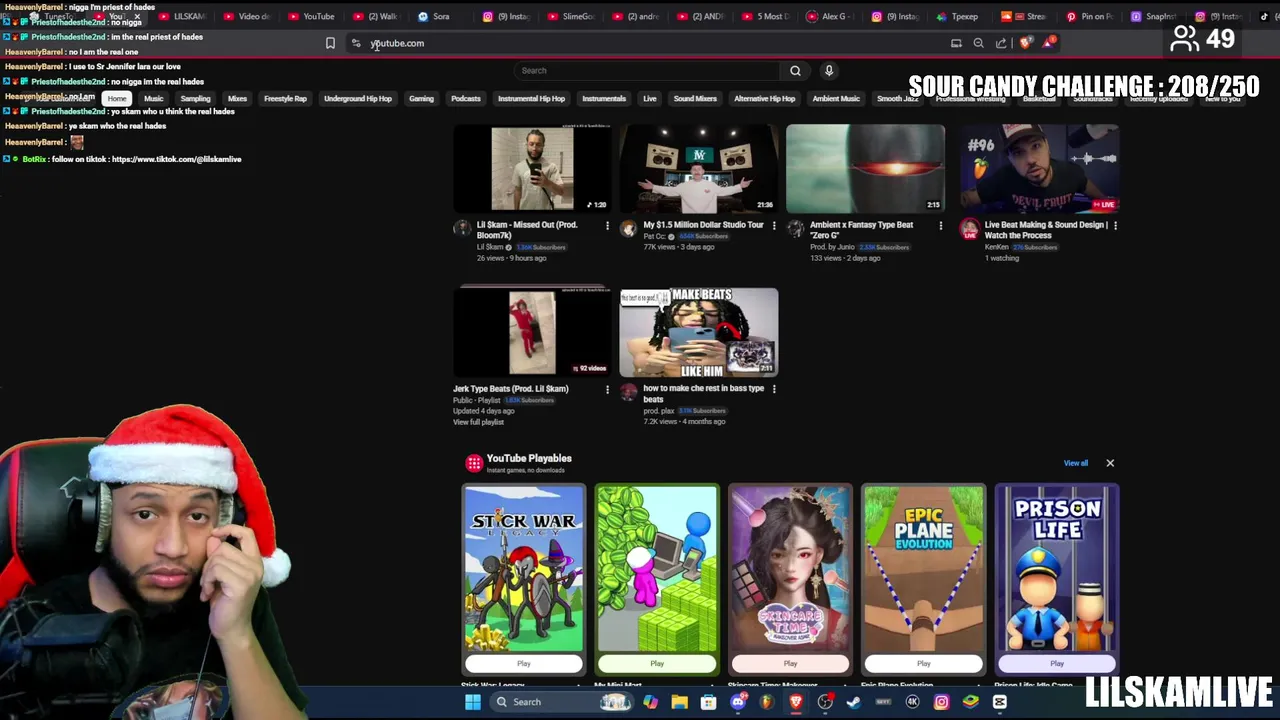This screenshot has height=720, width=1280.
Task: Select the Sound Mixers chip
Action: coord(695,98)
